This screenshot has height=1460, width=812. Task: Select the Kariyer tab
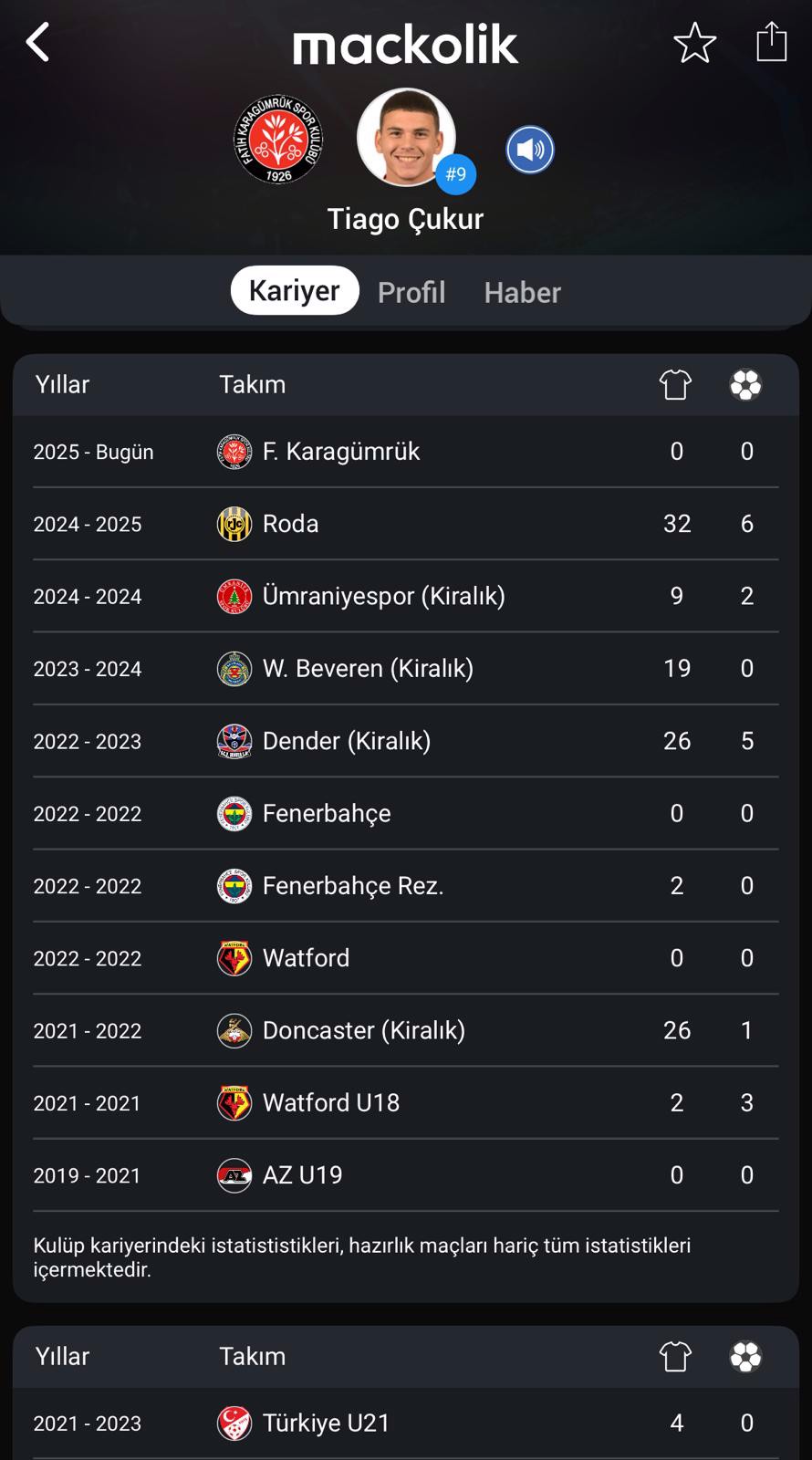(295, 290)
